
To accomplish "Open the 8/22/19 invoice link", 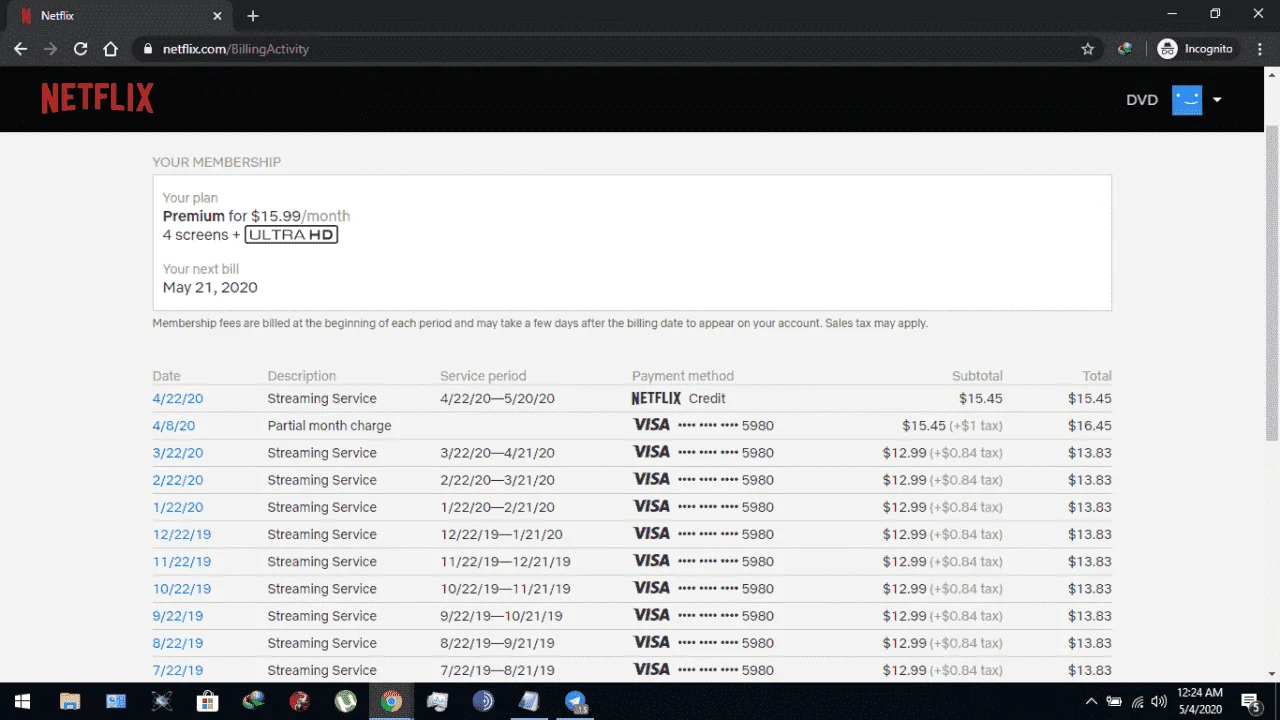I will coord(178,643).
